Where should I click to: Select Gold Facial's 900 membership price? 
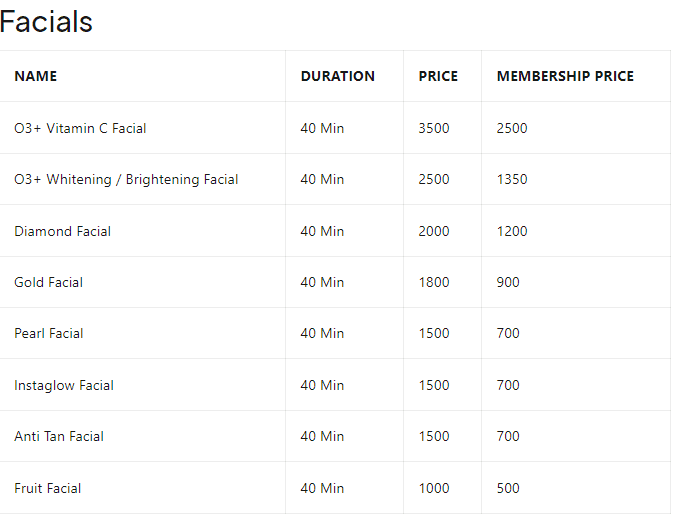tap(508, 282)
